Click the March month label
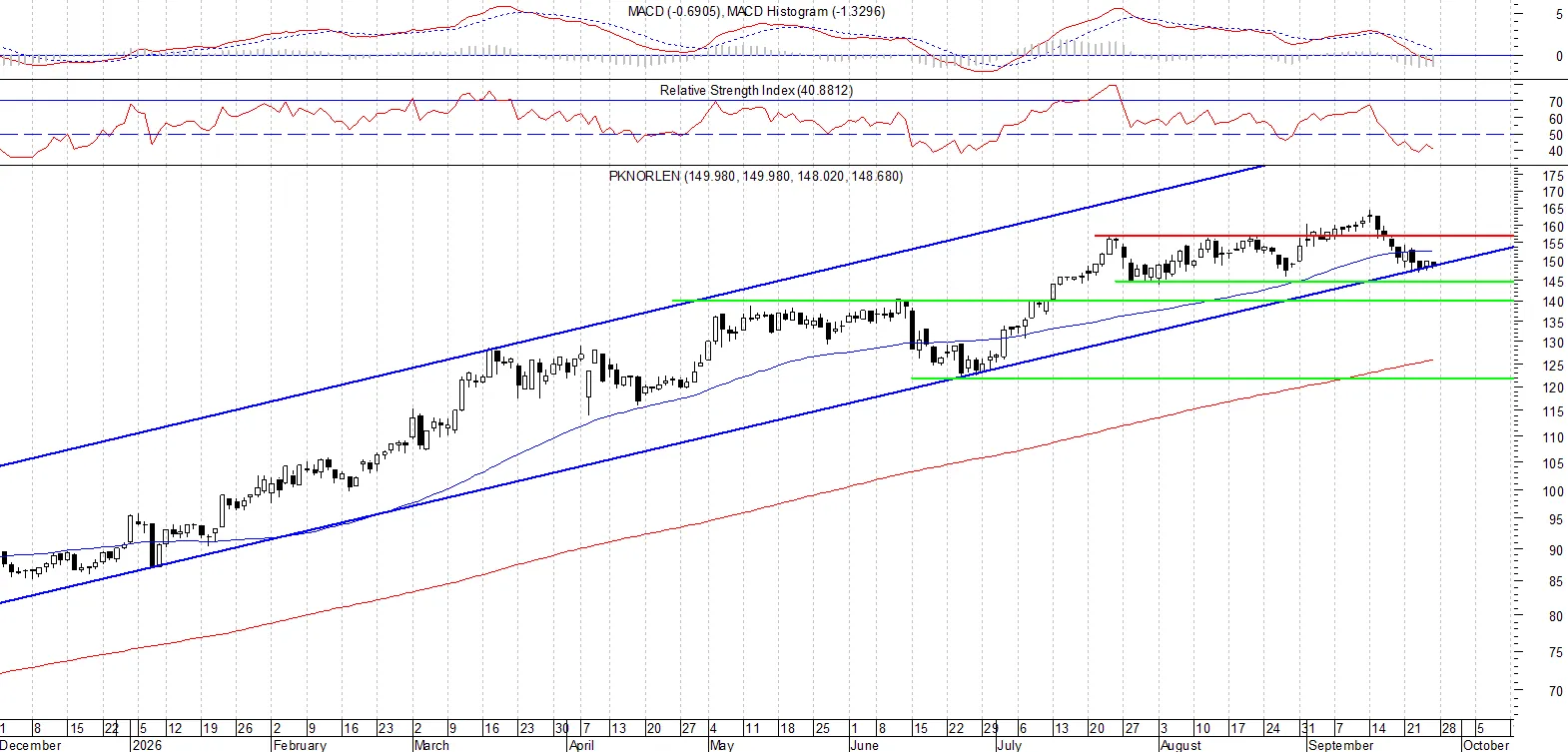This screenshot has height=752, width=1568. (431, 745)
